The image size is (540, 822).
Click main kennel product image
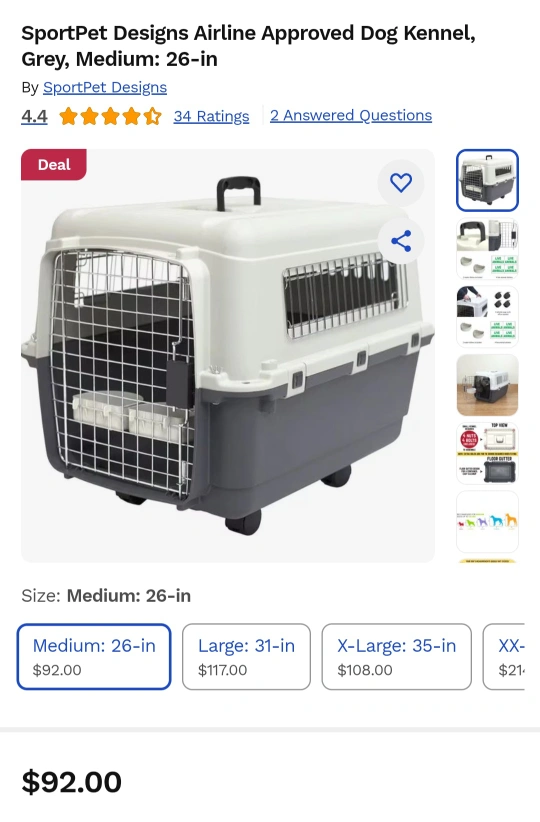(228, 355)
